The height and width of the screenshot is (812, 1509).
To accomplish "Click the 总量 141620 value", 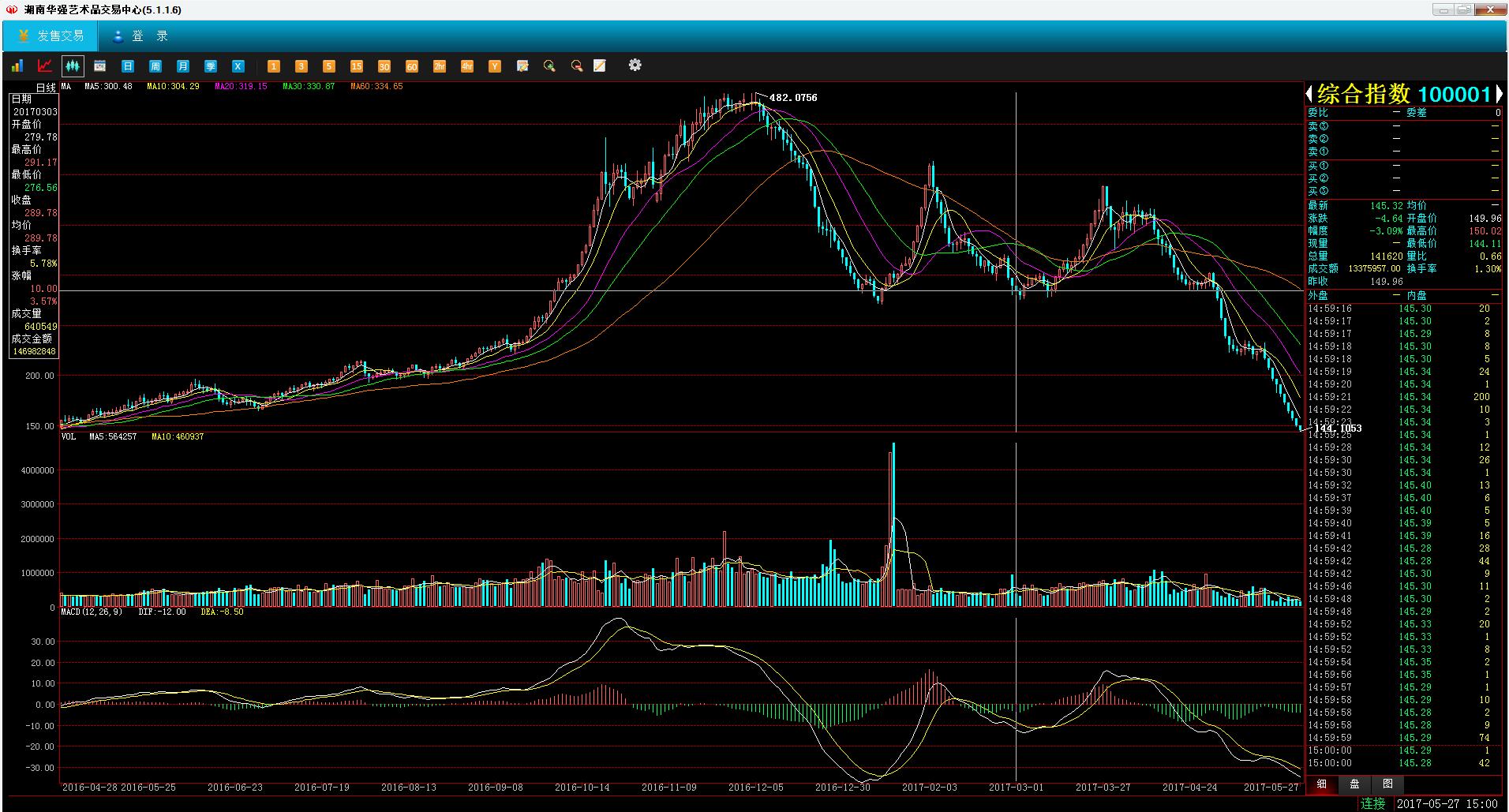I will pos(1387,256).
